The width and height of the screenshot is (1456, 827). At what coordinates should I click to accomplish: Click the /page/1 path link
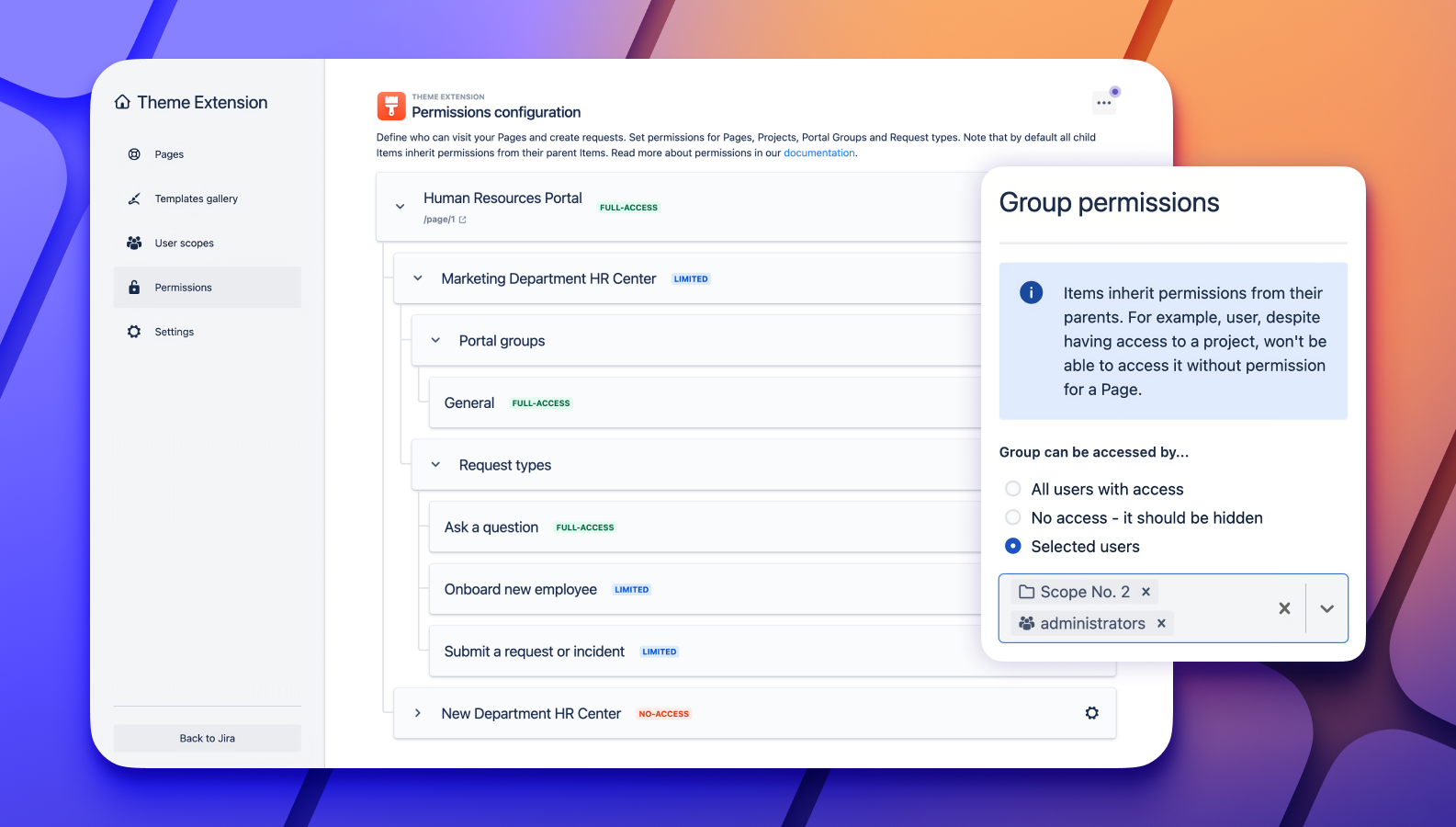[x=439, y=220]
